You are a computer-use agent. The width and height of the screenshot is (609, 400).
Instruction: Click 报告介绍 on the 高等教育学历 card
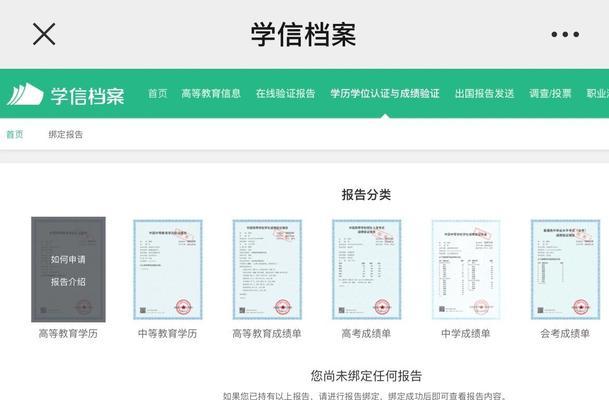pyautogui.click(x=68, y=282)
